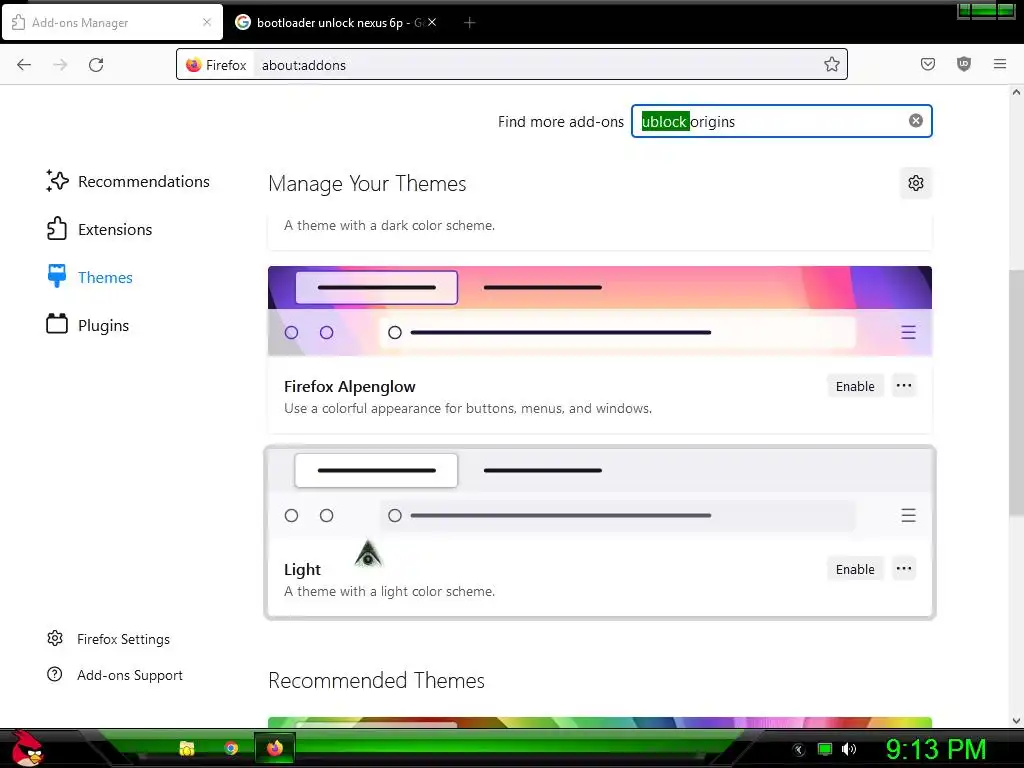This screenshot has width=1024, height=768.
Task: Click the scrollbar up arrow
Action: tap(1016, 92)
